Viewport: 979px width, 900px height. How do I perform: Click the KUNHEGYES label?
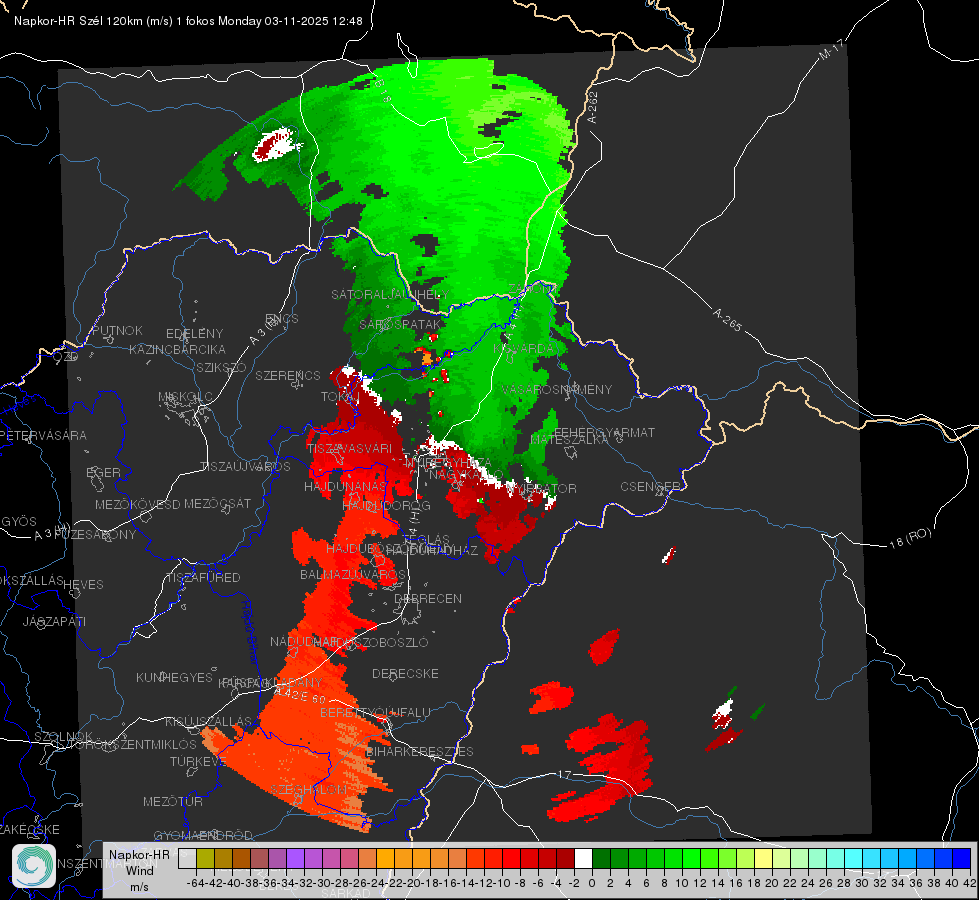tap(174, 678)
